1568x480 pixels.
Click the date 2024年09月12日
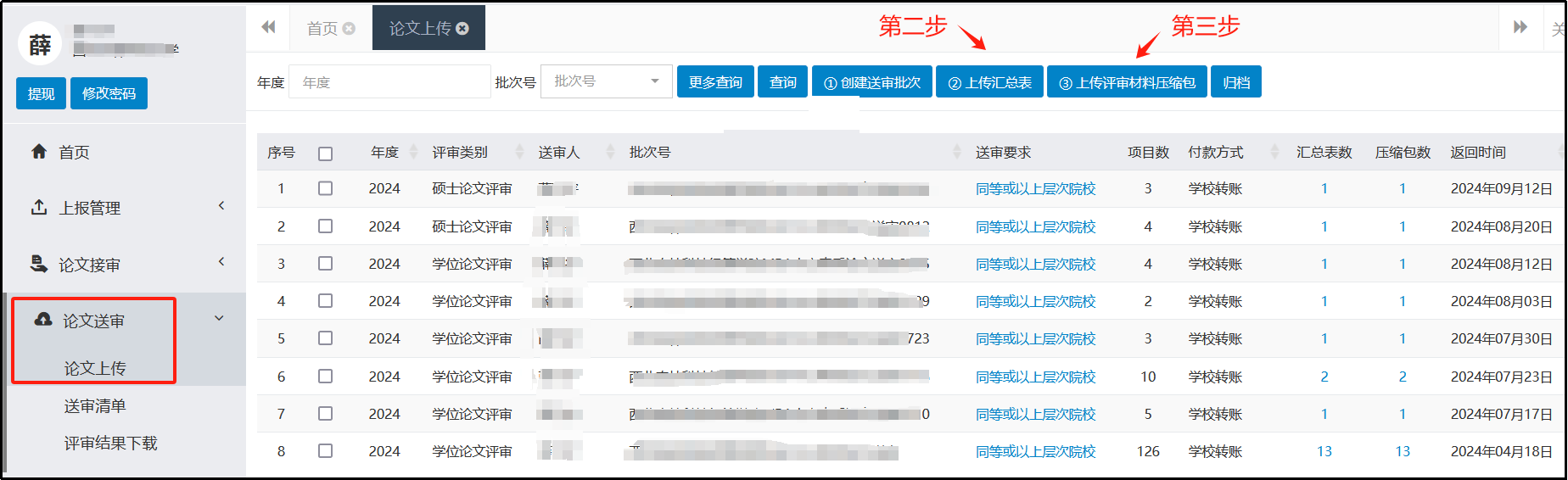click(x=1502, y=189)
